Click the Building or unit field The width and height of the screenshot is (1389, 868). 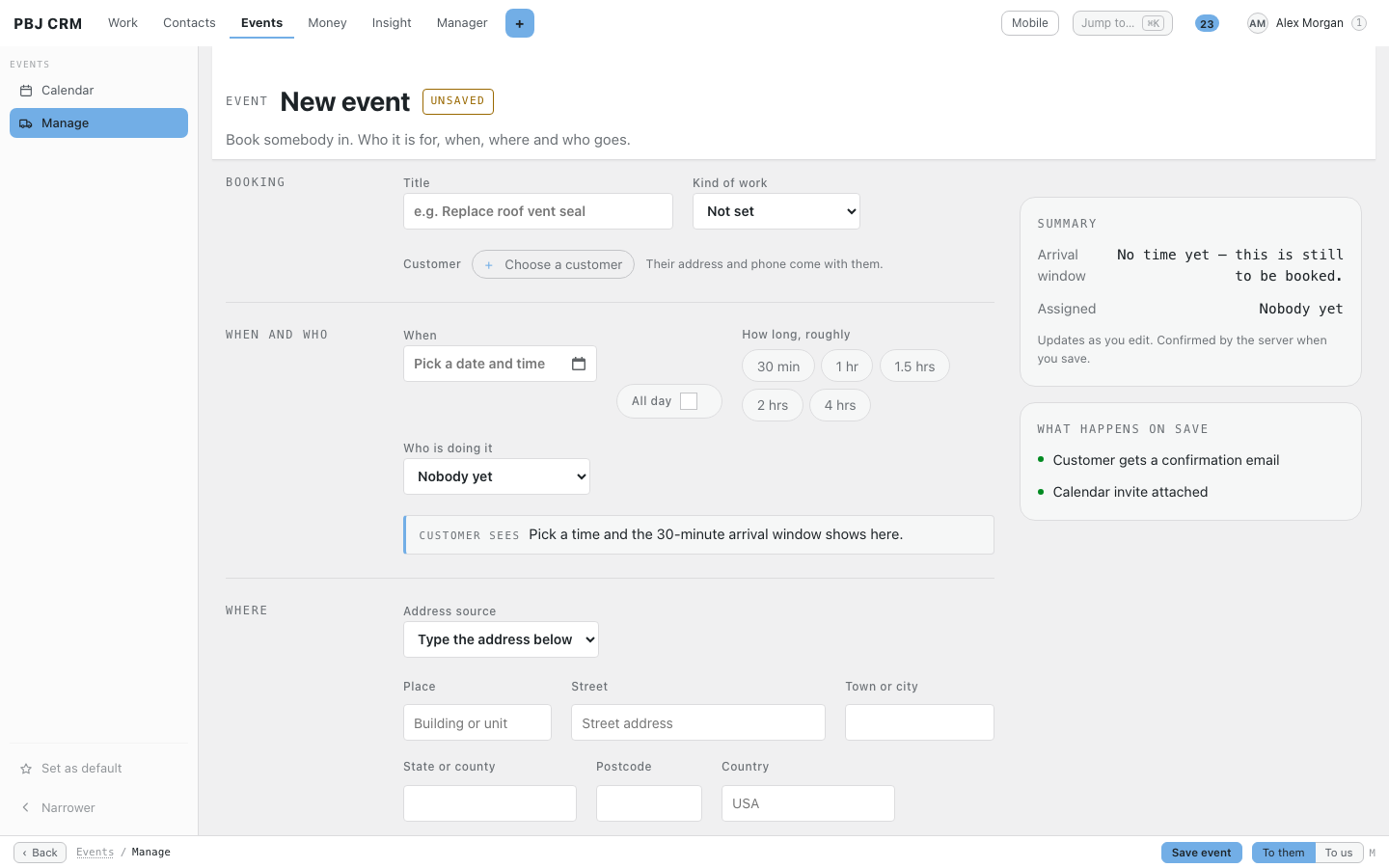pyautogui.click(x=477, y=722)
